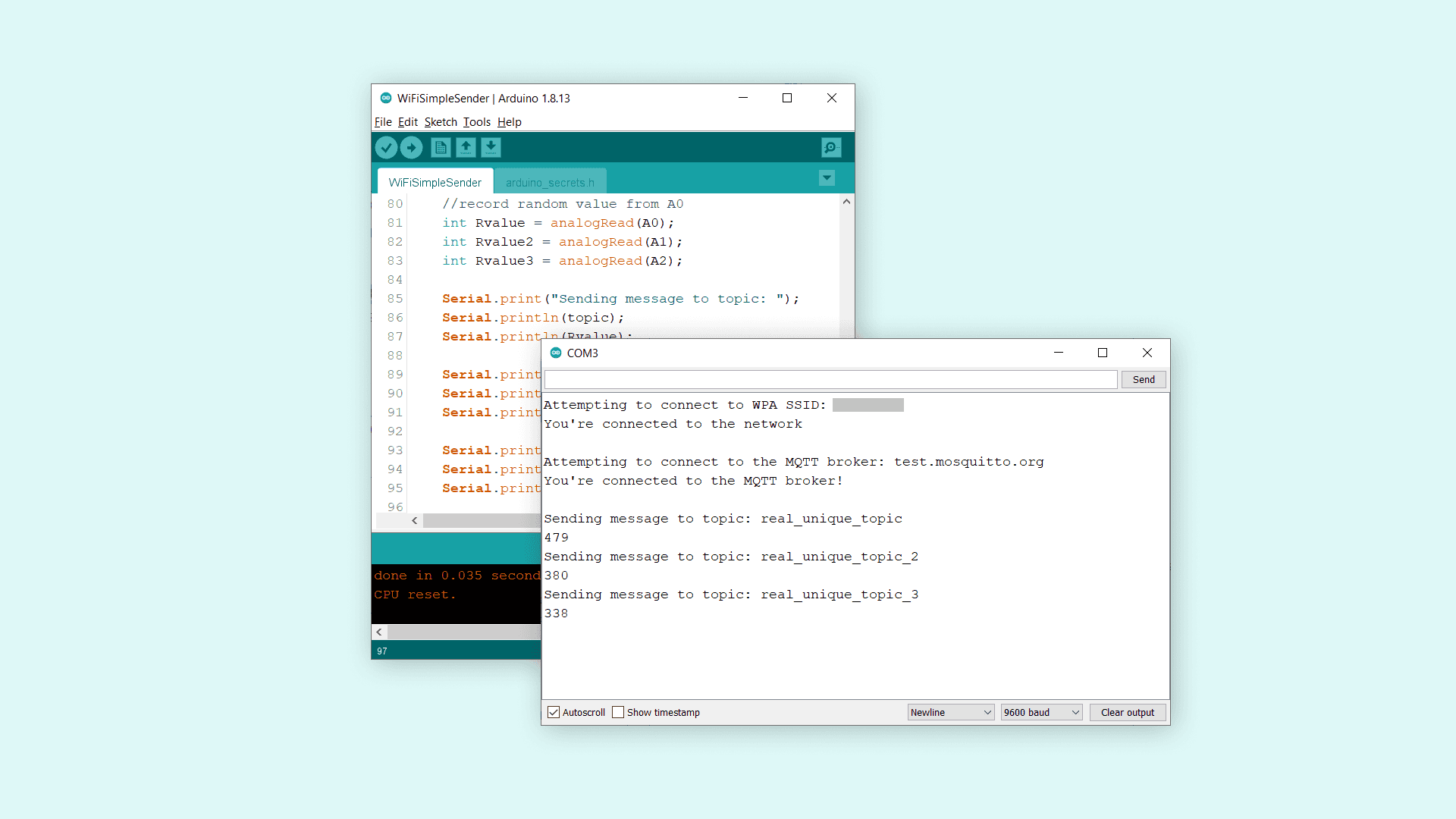
Task: Open the Sketch menu
Action: click(x=440, y=122)
